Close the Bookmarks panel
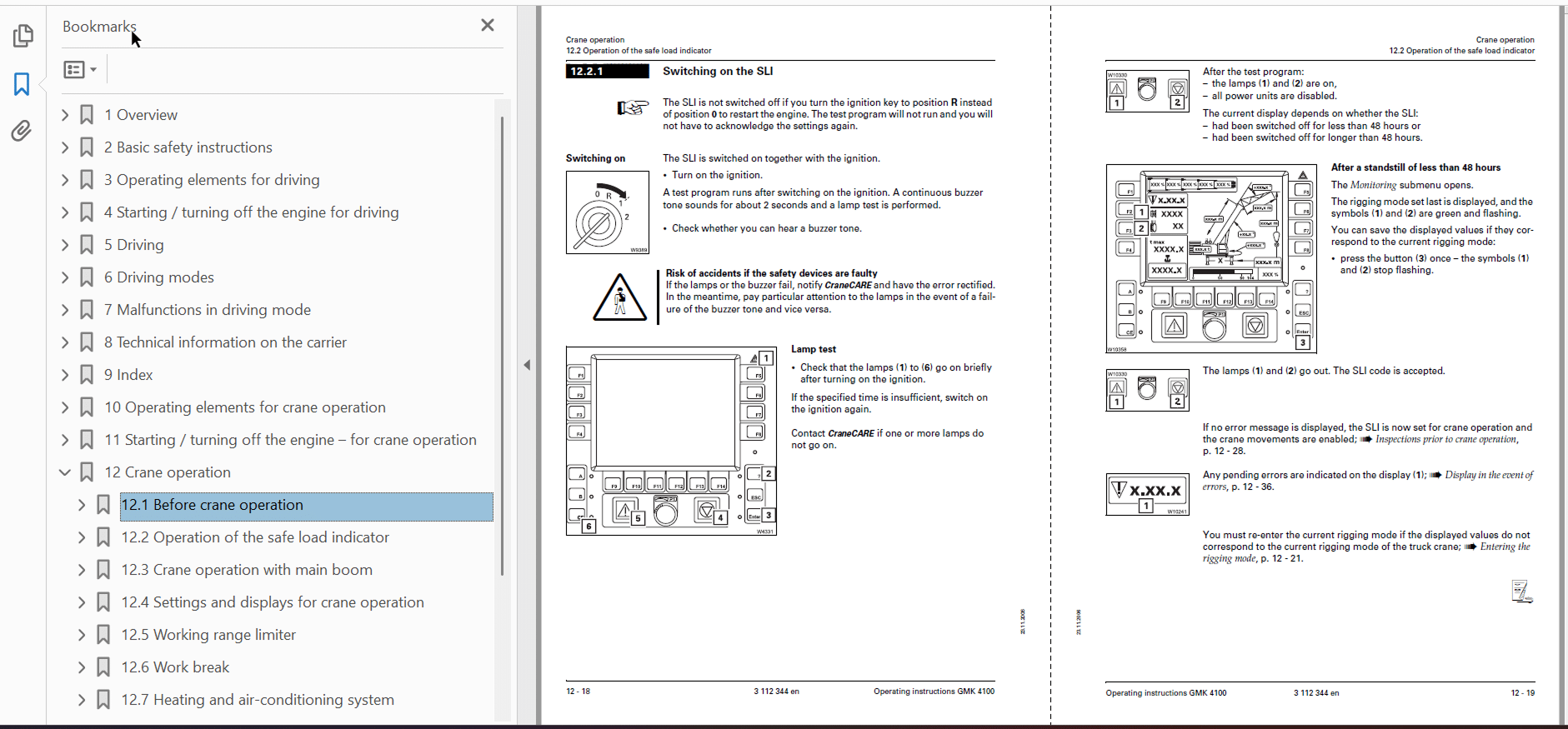Image resolution: width=1568 pixels, height=729 pixels. [x=488, y=25]
